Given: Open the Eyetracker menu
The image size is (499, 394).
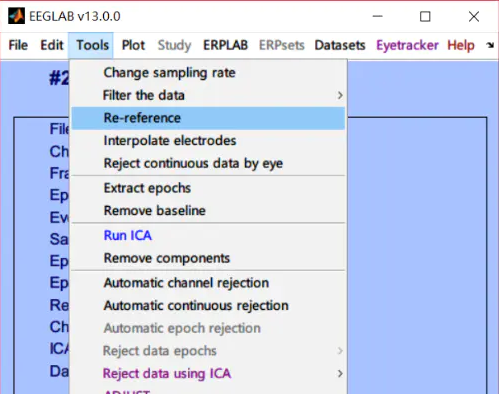Looking at the screenshot, I should point(407,45).
